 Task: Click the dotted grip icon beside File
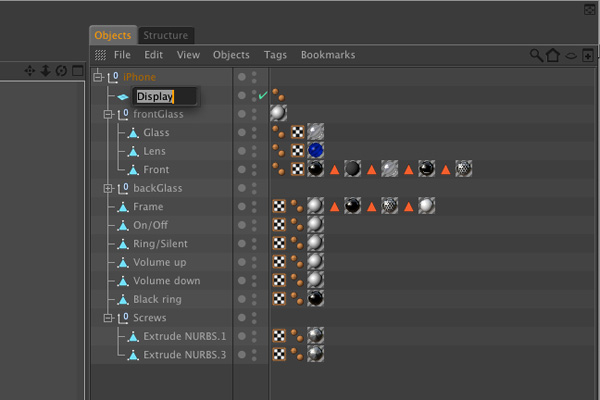[x=100, y=55]
